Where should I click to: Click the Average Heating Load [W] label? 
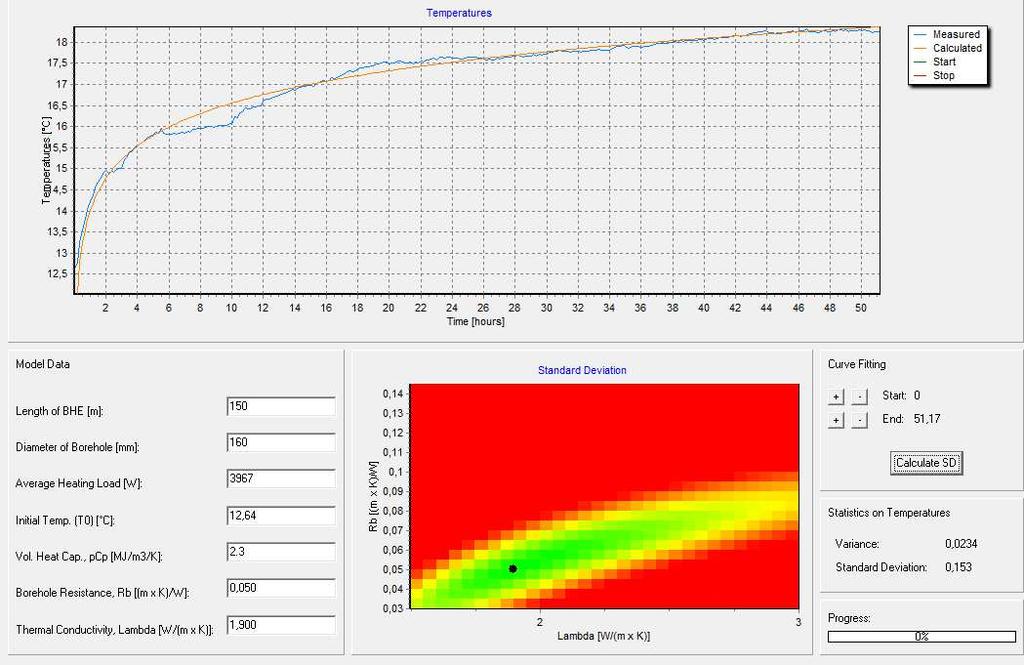click(x=79, y=483)
